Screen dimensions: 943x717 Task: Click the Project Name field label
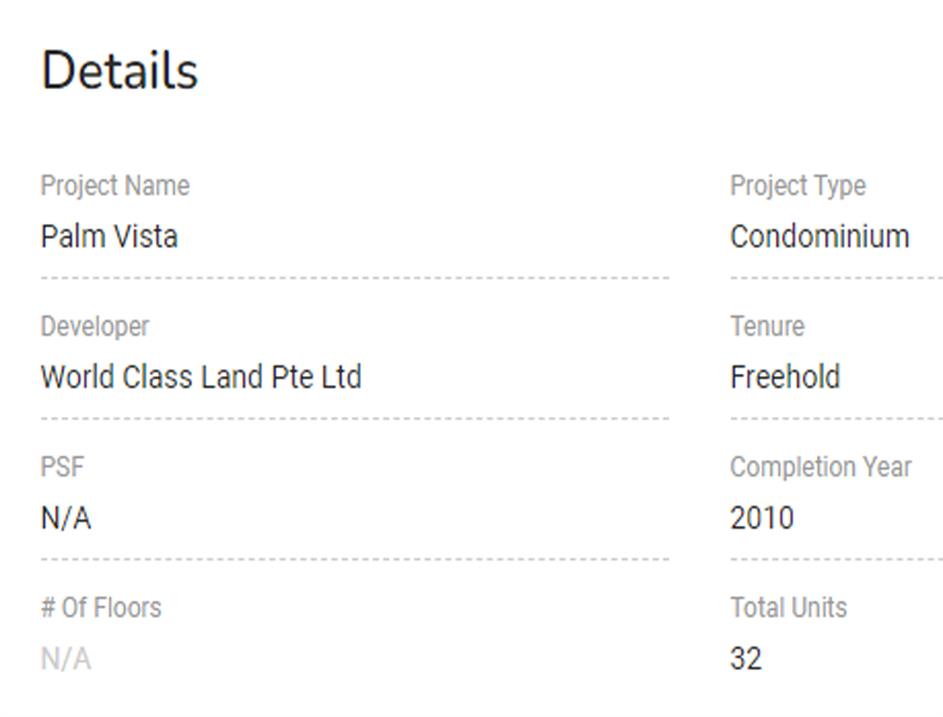click(114, 186)
